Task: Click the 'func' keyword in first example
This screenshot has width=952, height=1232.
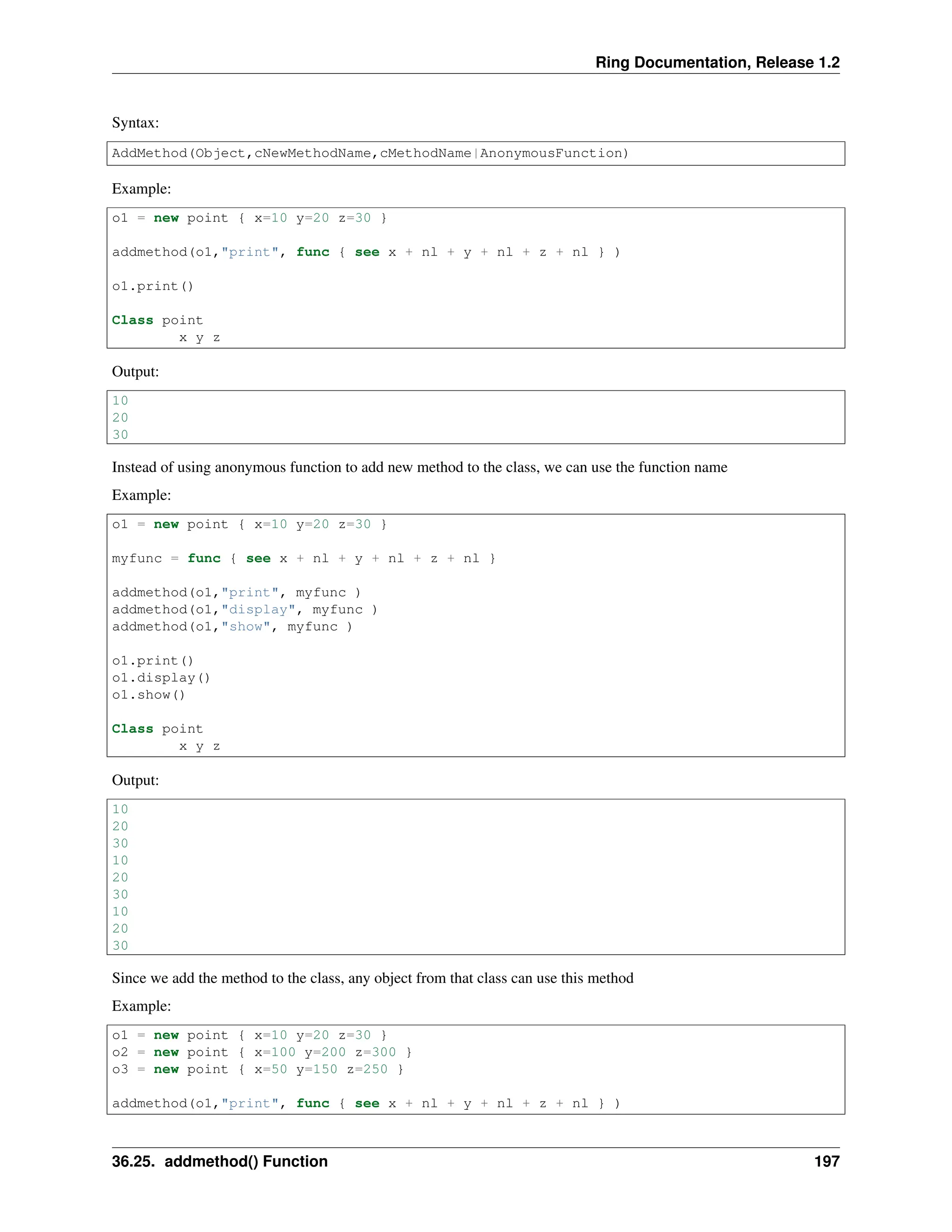Action: (x=312, y=252)
